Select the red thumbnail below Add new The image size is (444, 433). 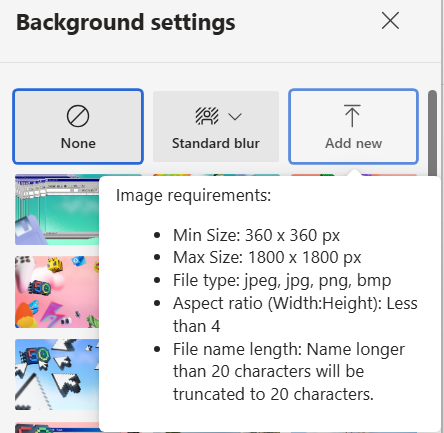pos(354,175)
